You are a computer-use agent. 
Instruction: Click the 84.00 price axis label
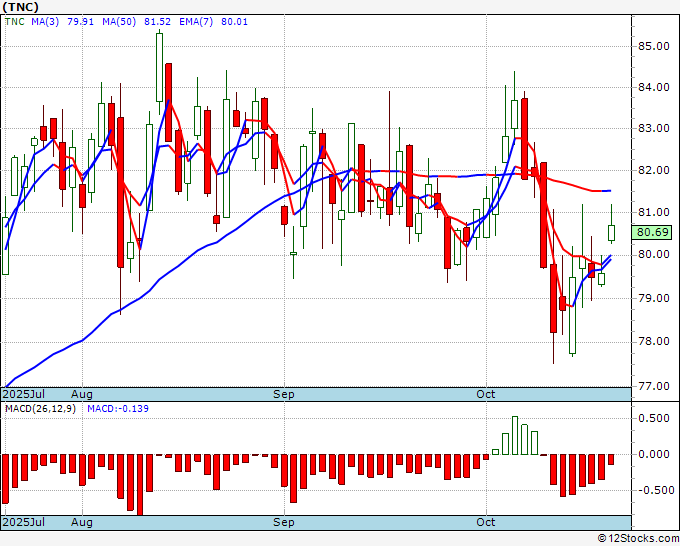pos(654,88)
